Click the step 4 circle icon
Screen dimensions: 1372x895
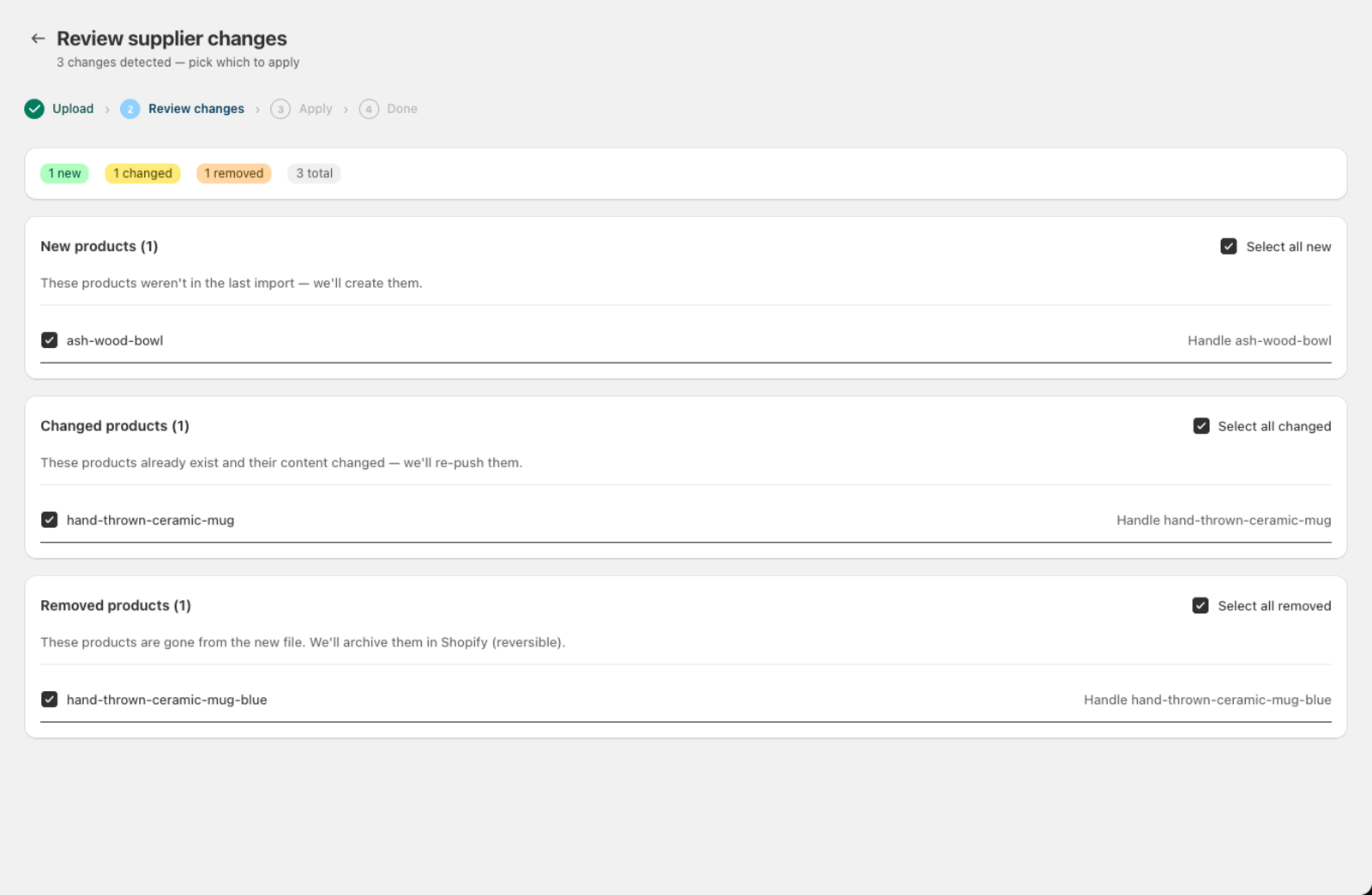(x=369, y=109)
